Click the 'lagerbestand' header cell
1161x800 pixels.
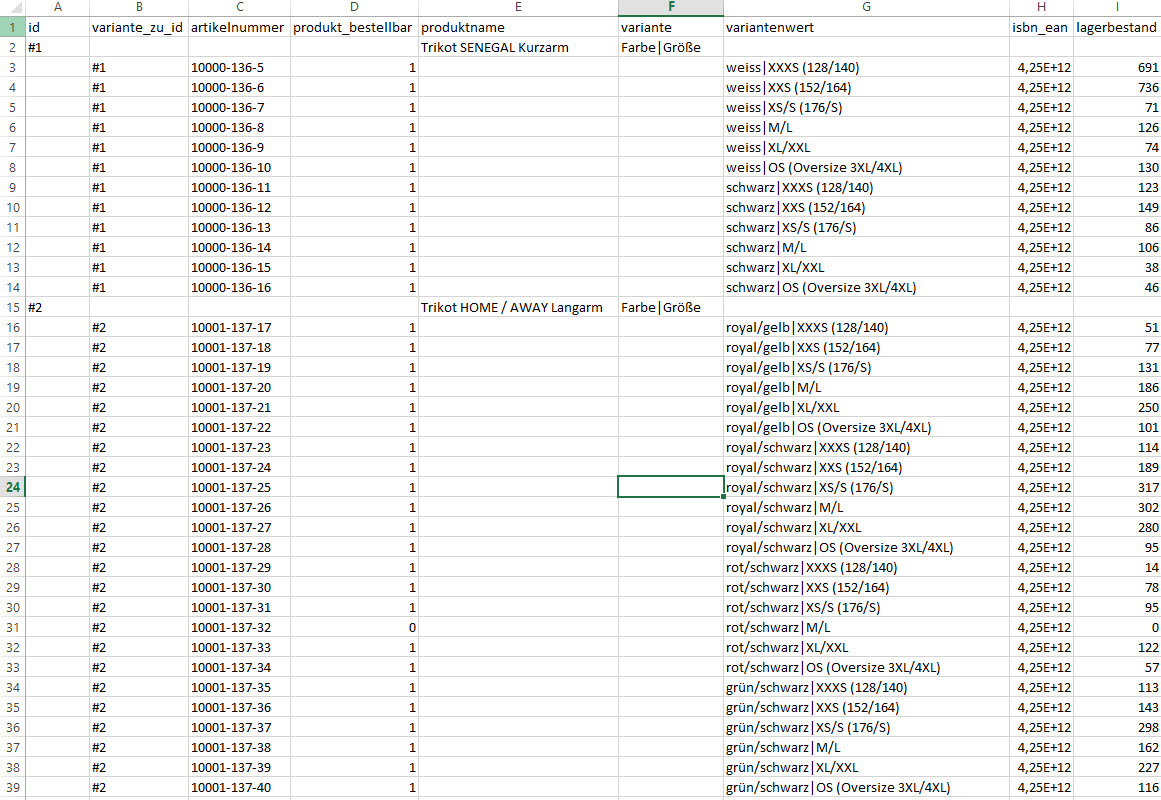point(1117,27)
